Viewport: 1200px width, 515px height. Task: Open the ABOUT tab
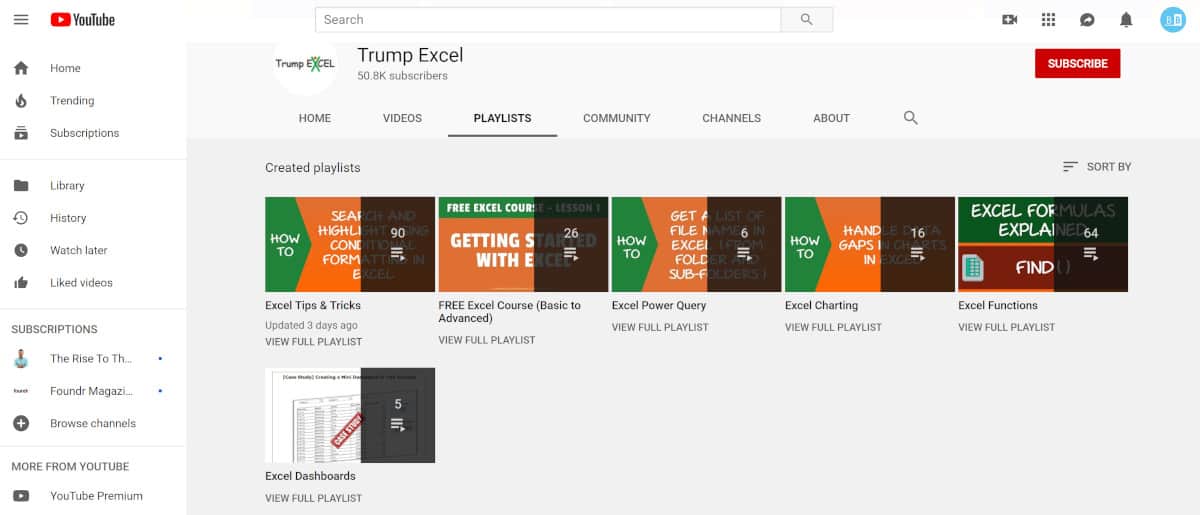click(831, 118)
